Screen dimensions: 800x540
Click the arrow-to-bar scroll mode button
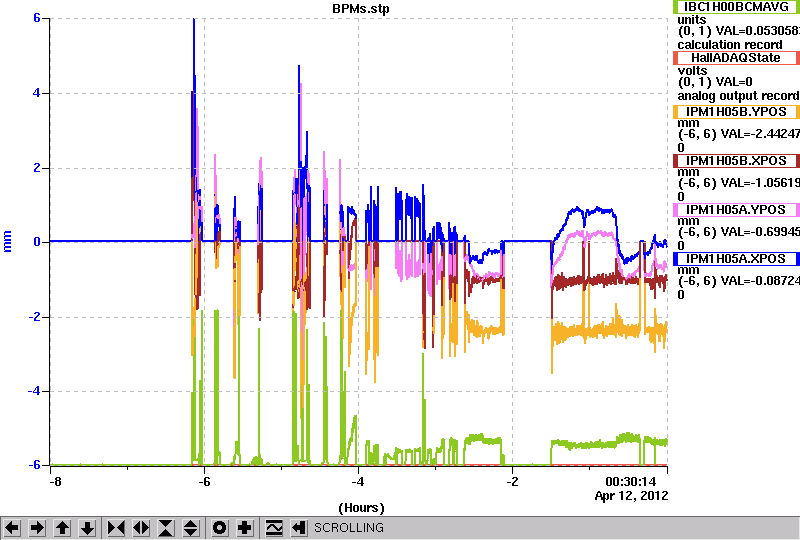[x=299, y=528]
